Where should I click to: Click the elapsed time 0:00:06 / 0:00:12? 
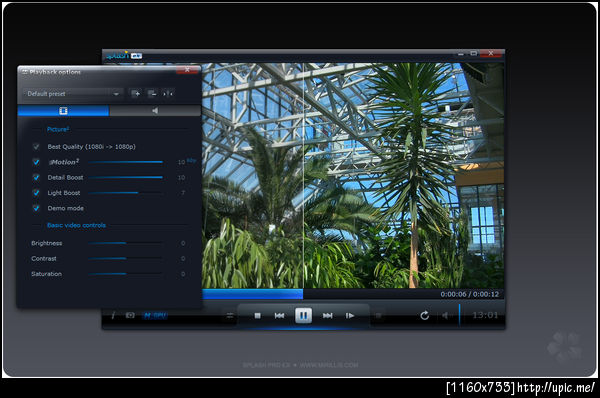[470, 294]
